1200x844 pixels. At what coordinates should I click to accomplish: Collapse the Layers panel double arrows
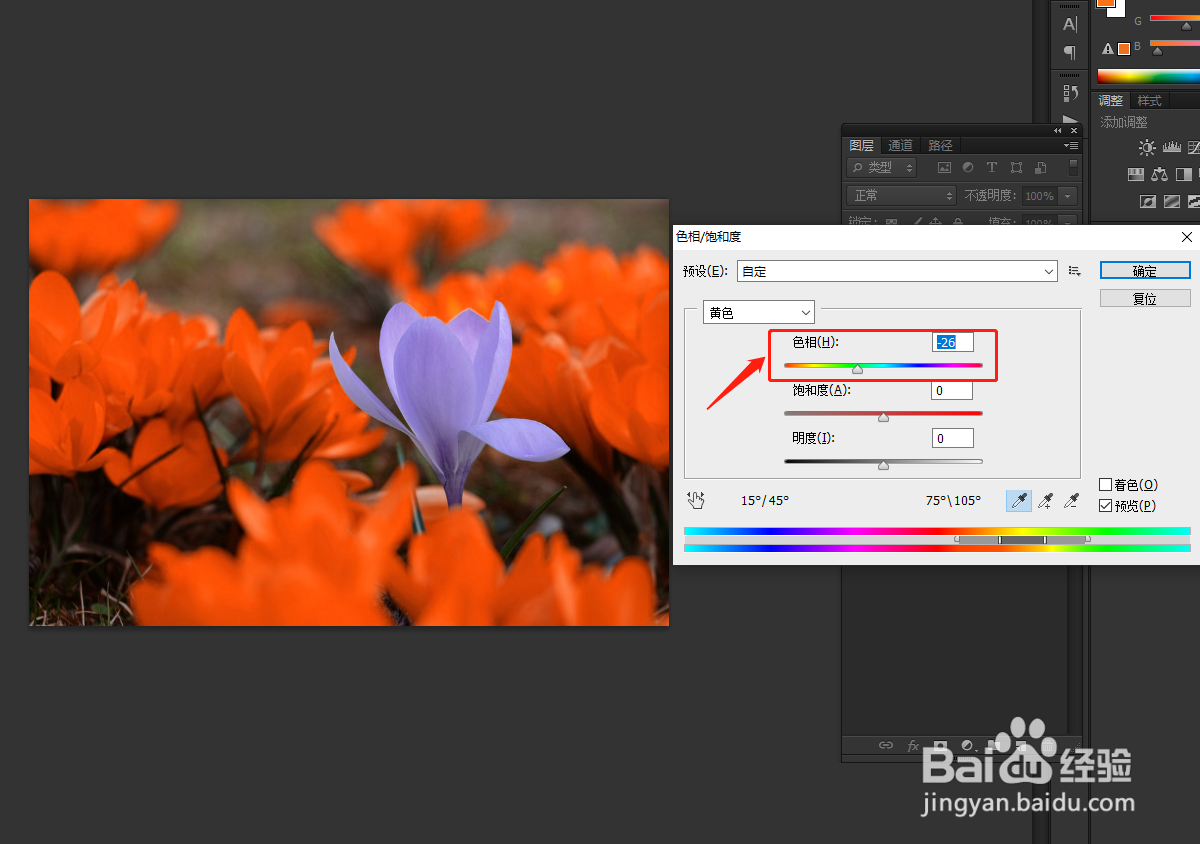click(1058, 131)
